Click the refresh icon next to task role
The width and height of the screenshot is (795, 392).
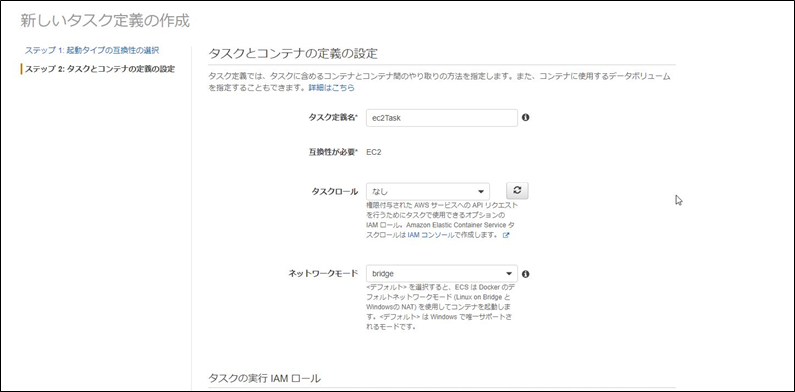pyautogui.click(x=517, y=190)
